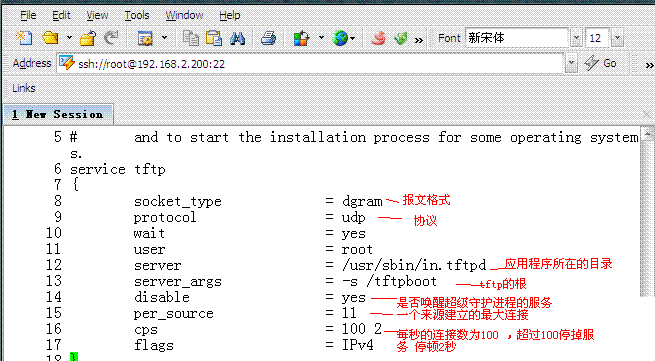Click the value '100 2'
Image resolution: width=655 pixels, height=361 pixels.
click(x=362, y=329)
